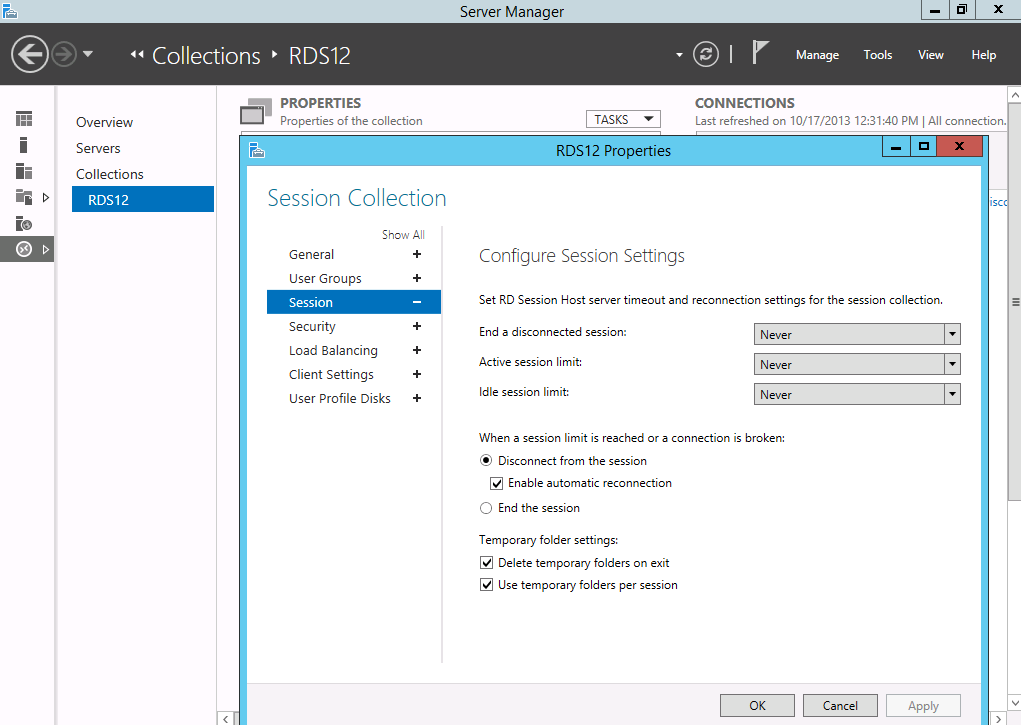1021x725 pixels.
Task: Click the Forward navigation arrow
Action: (x=64, y=54)
